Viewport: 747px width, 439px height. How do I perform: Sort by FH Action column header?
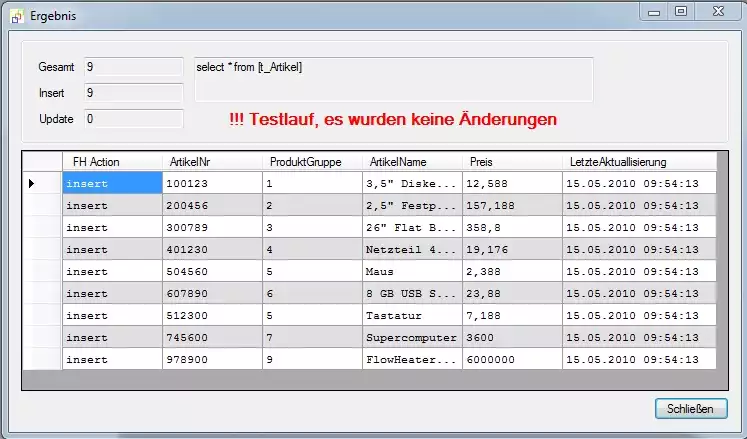pos(111,162)
